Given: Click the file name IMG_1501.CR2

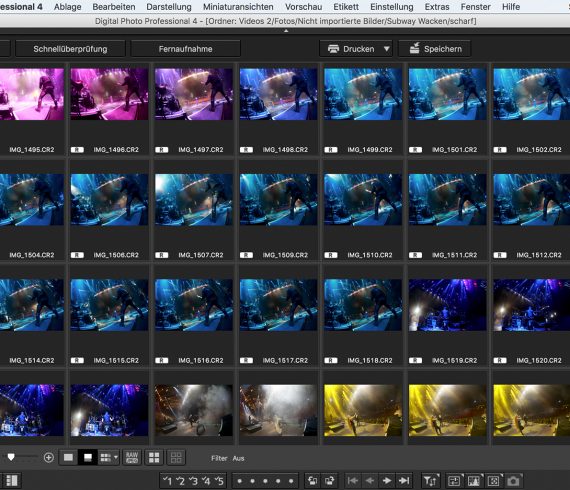Looking at the screenshot, I should click(x=454, y=150).
